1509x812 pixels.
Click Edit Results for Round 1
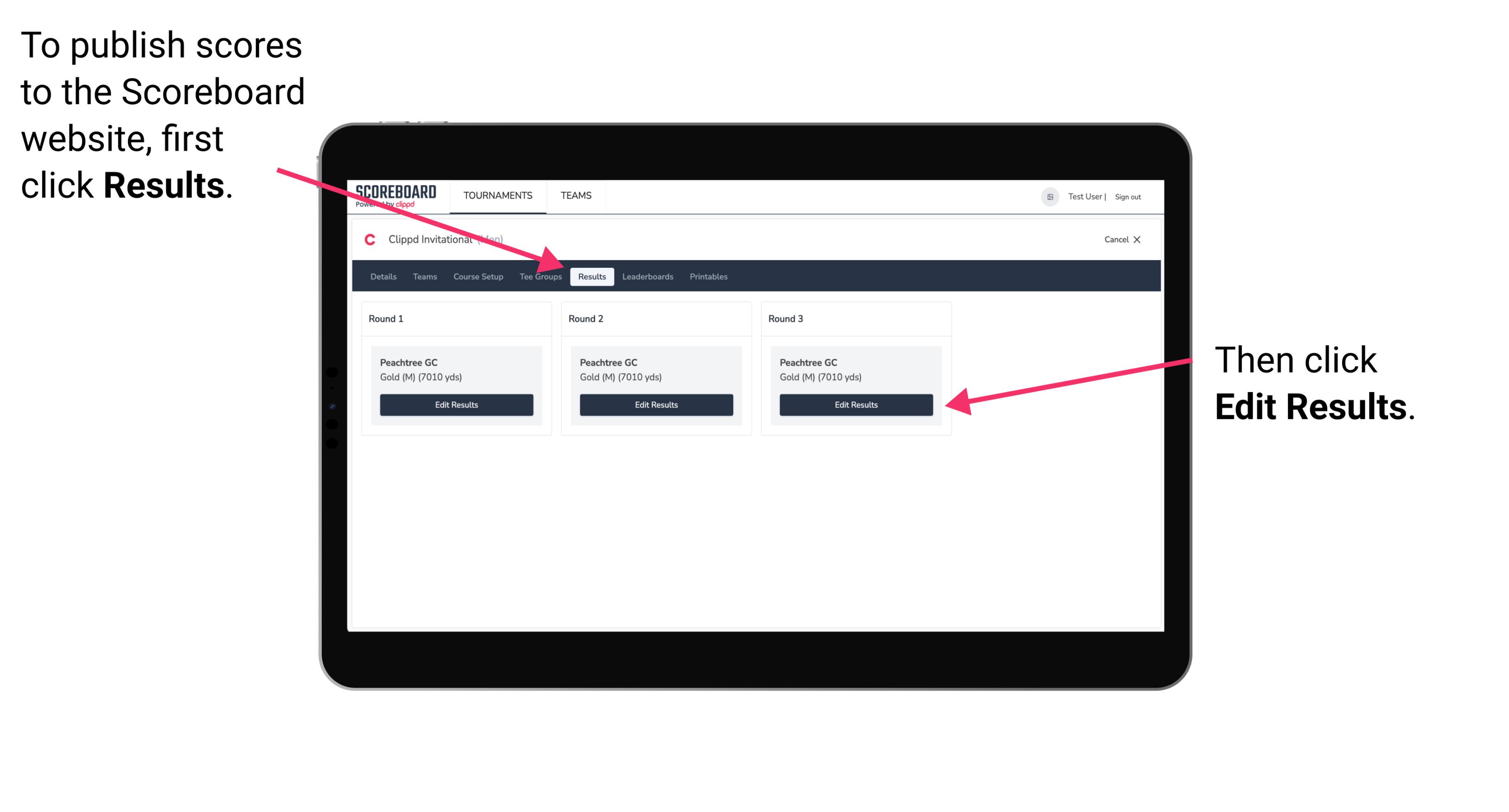[457, 405]
